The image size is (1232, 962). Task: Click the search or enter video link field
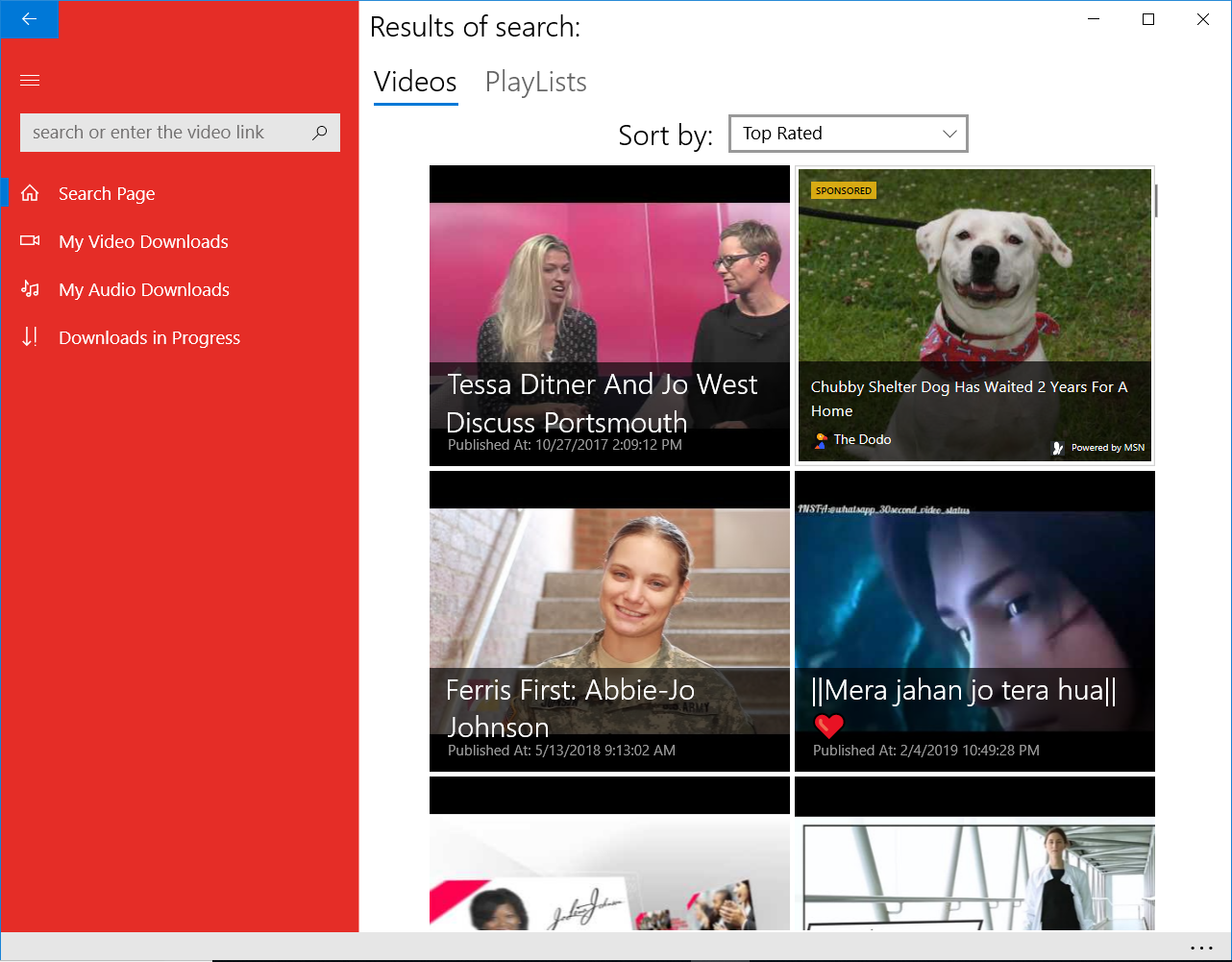(163, 132)
